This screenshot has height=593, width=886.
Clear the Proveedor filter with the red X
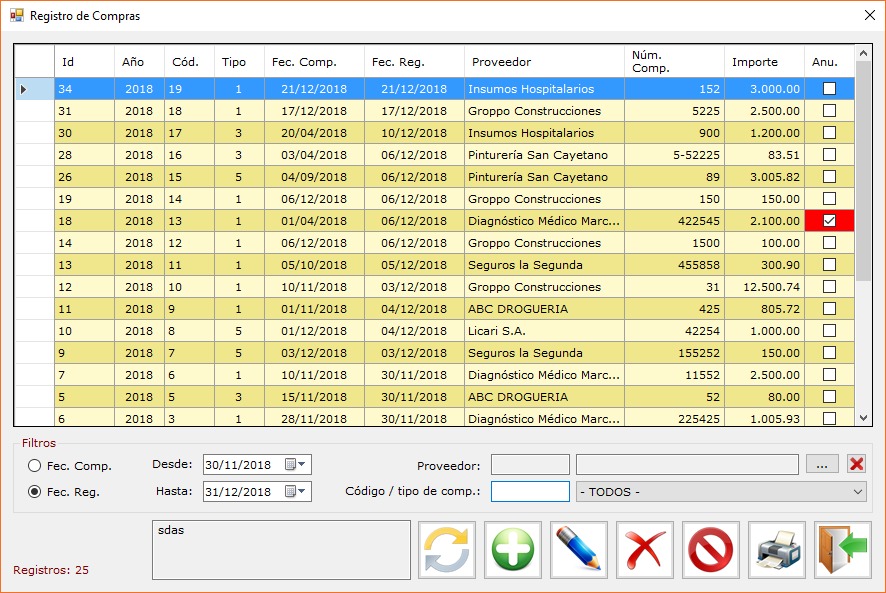point(857,464)
